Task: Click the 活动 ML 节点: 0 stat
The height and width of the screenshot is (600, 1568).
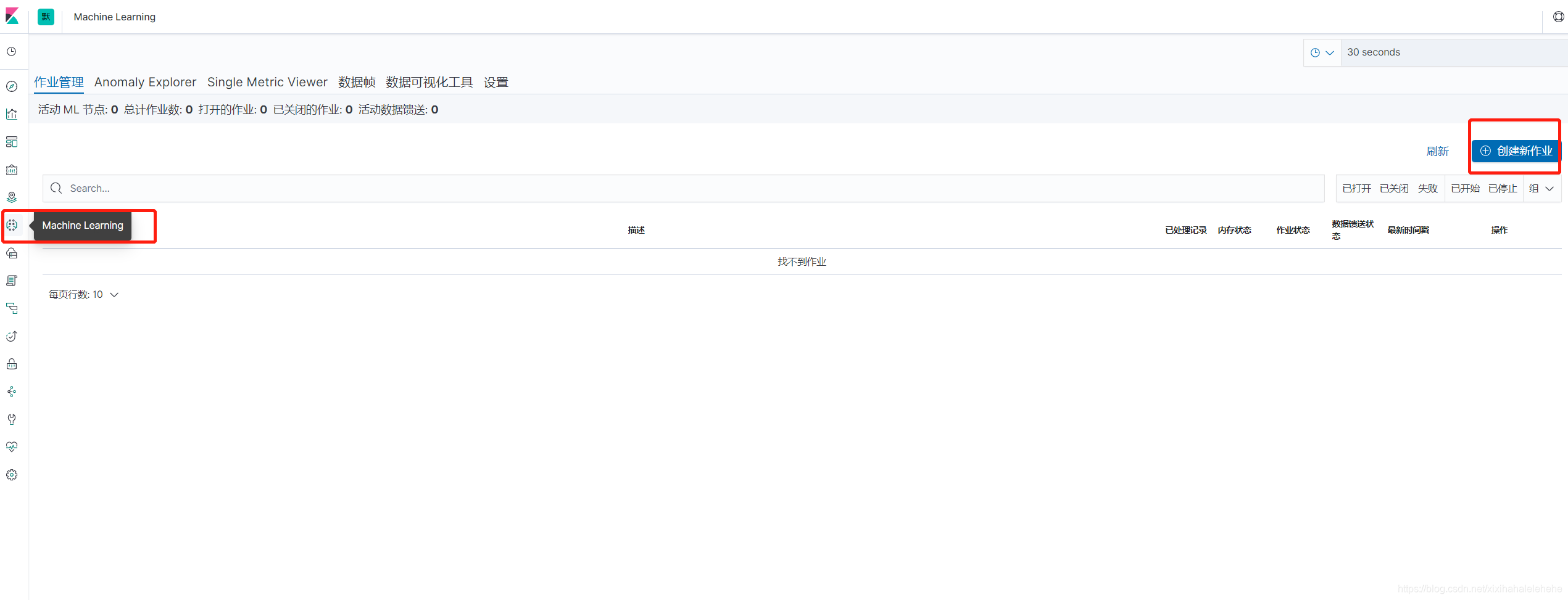Action: point(78,110)
